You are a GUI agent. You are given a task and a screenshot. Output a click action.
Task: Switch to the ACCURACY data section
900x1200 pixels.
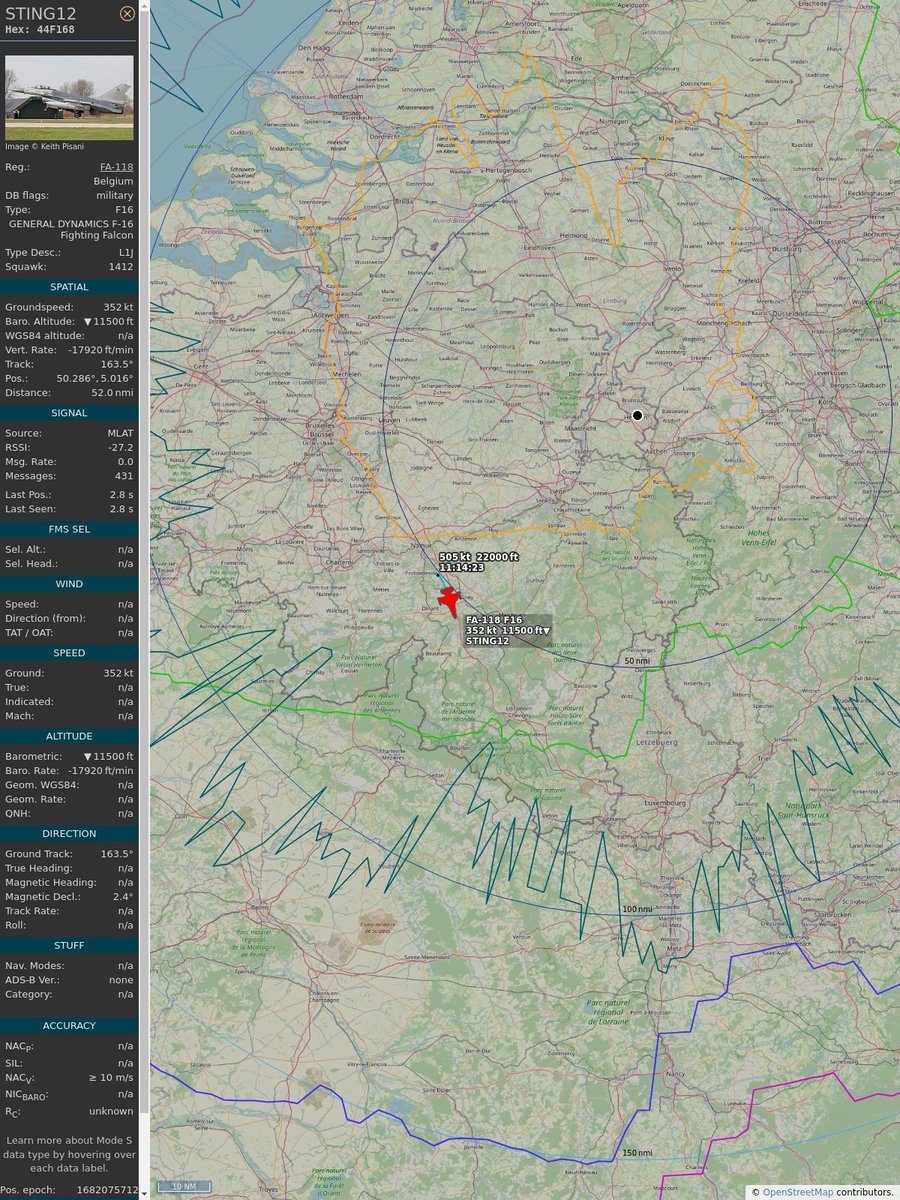click(69, 1025)
